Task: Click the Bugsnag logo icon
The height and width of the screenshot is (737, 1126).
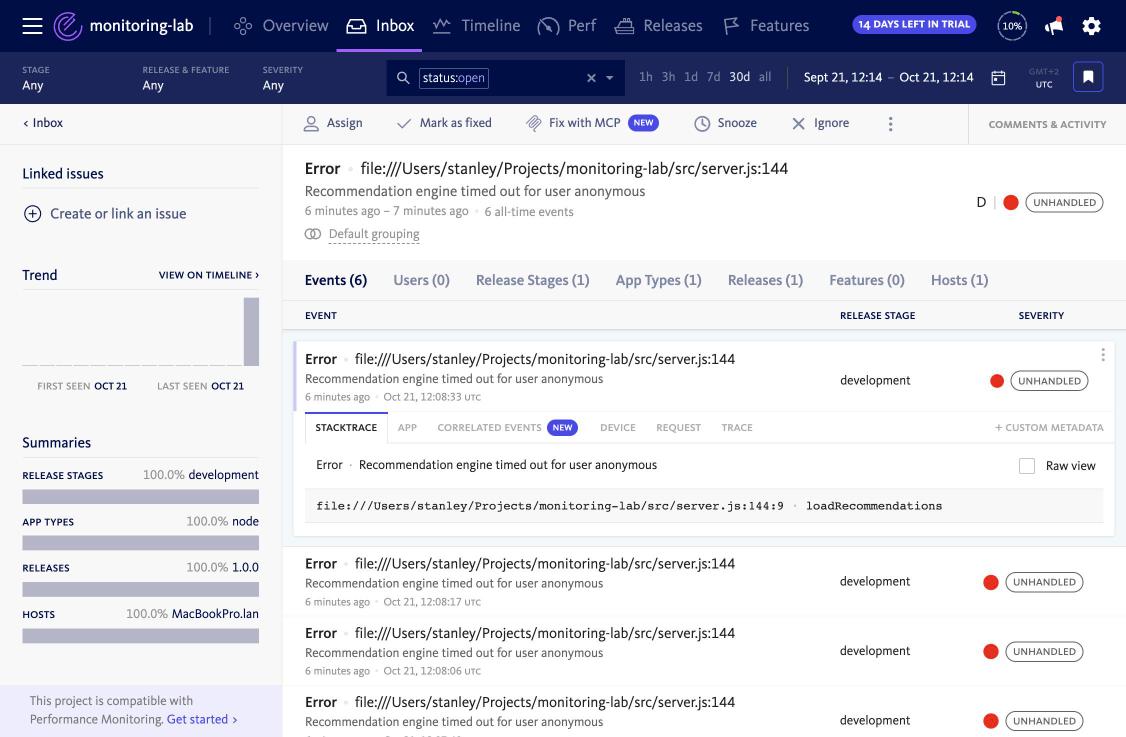Action: point(68,26)
